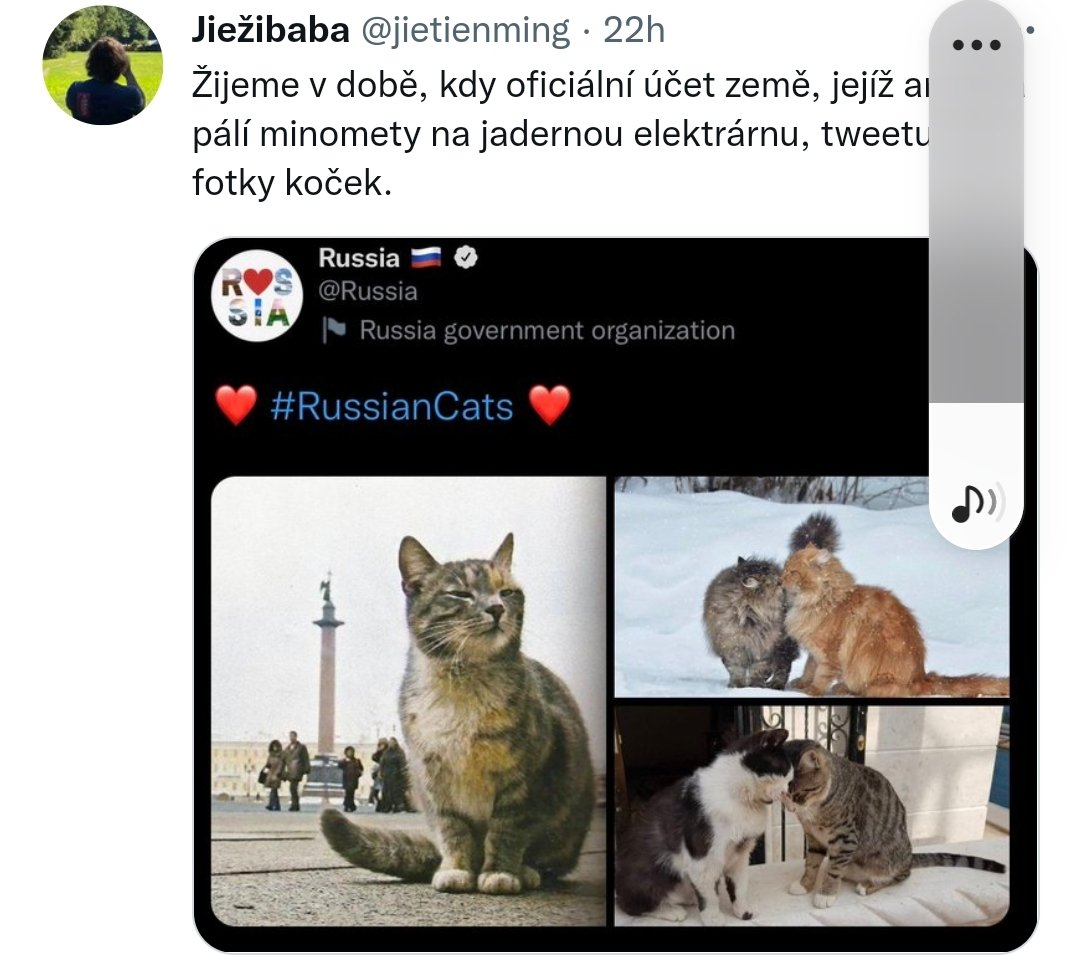Click the Czech tweet text body

coord(561,134)
